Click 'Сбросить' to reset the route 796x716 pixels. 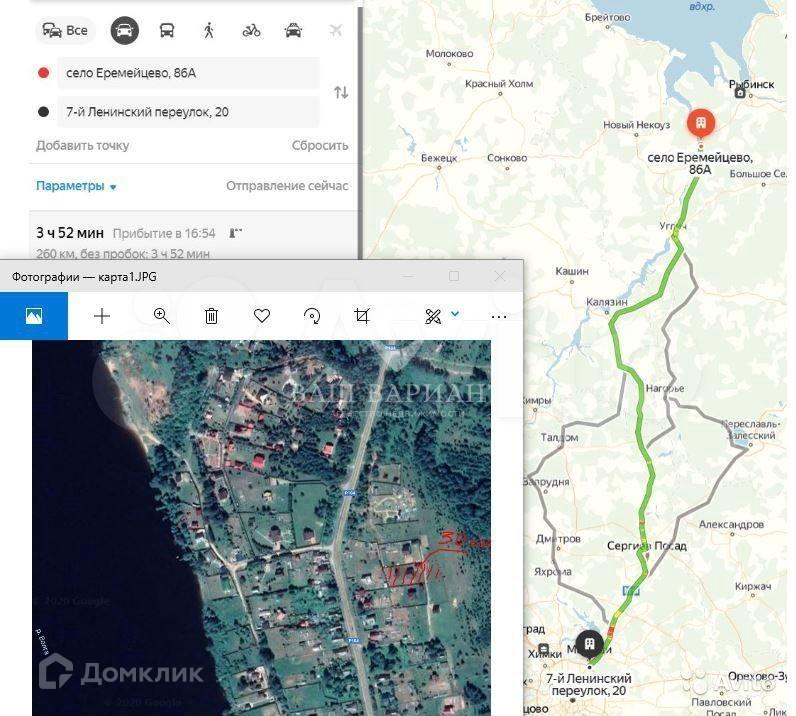point(320,145)
